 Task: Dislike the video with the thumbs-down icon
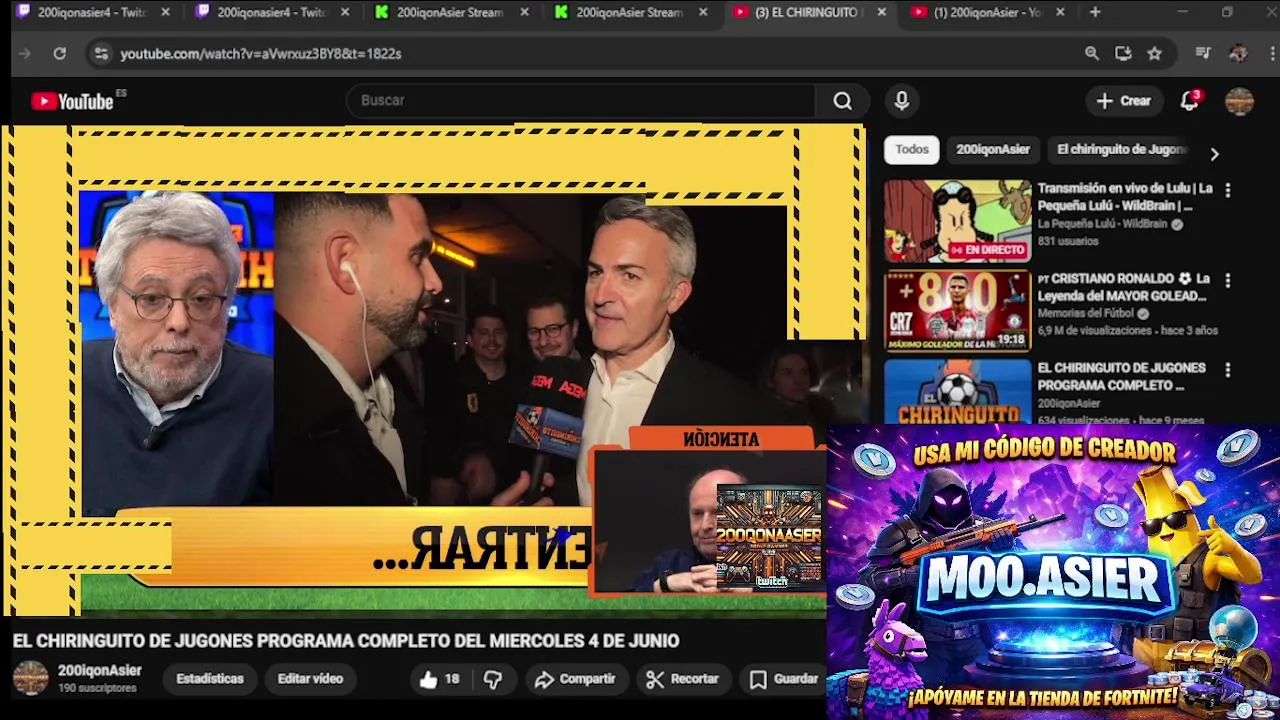[x=493, y=679]
